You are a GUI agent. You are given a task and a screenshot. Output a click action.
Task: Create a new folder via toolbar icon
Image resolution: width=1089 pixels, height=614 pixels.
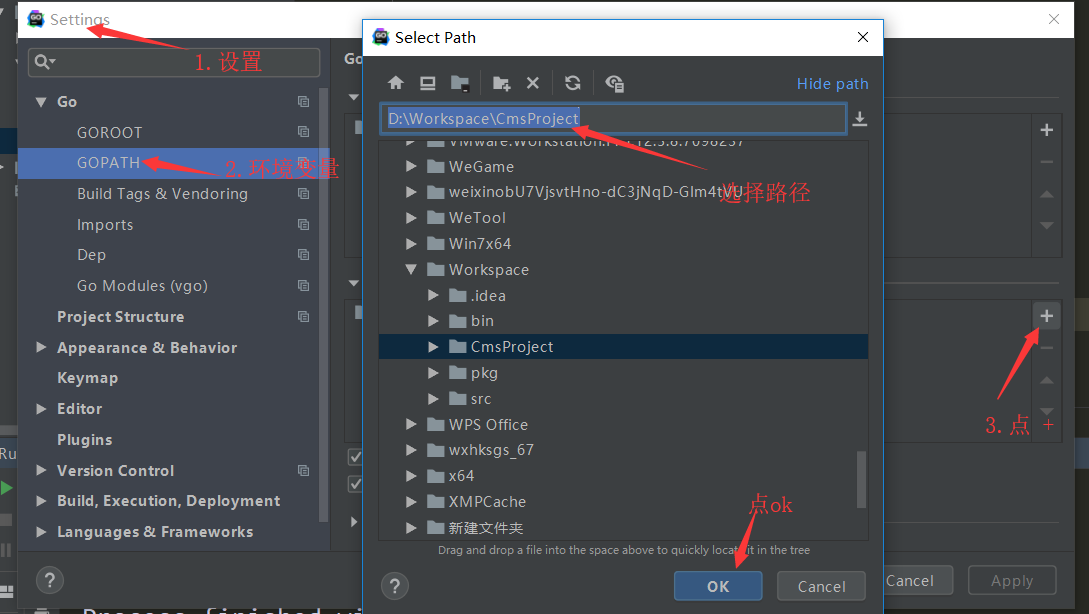pos(502,84)
